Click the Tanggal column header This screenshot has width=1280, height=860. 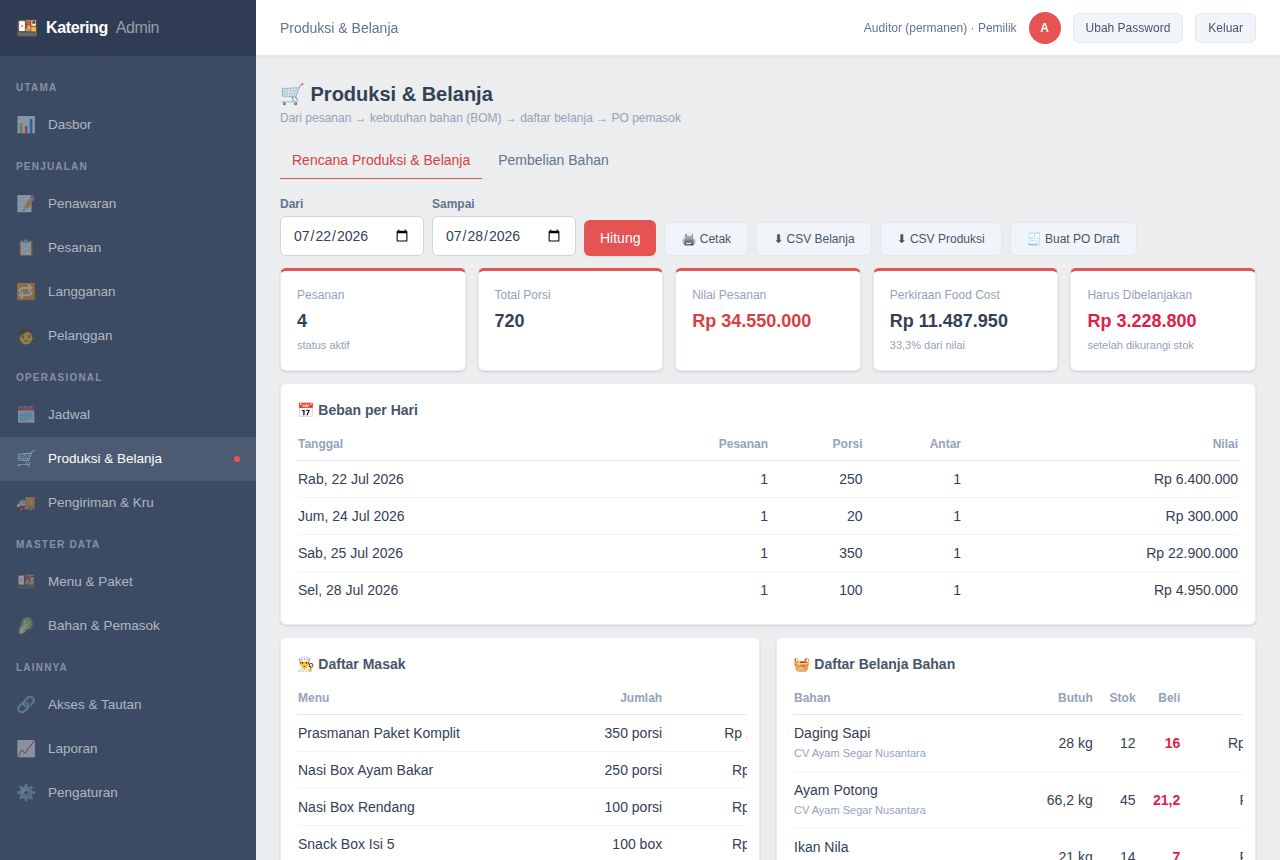(x=321, y=444)
